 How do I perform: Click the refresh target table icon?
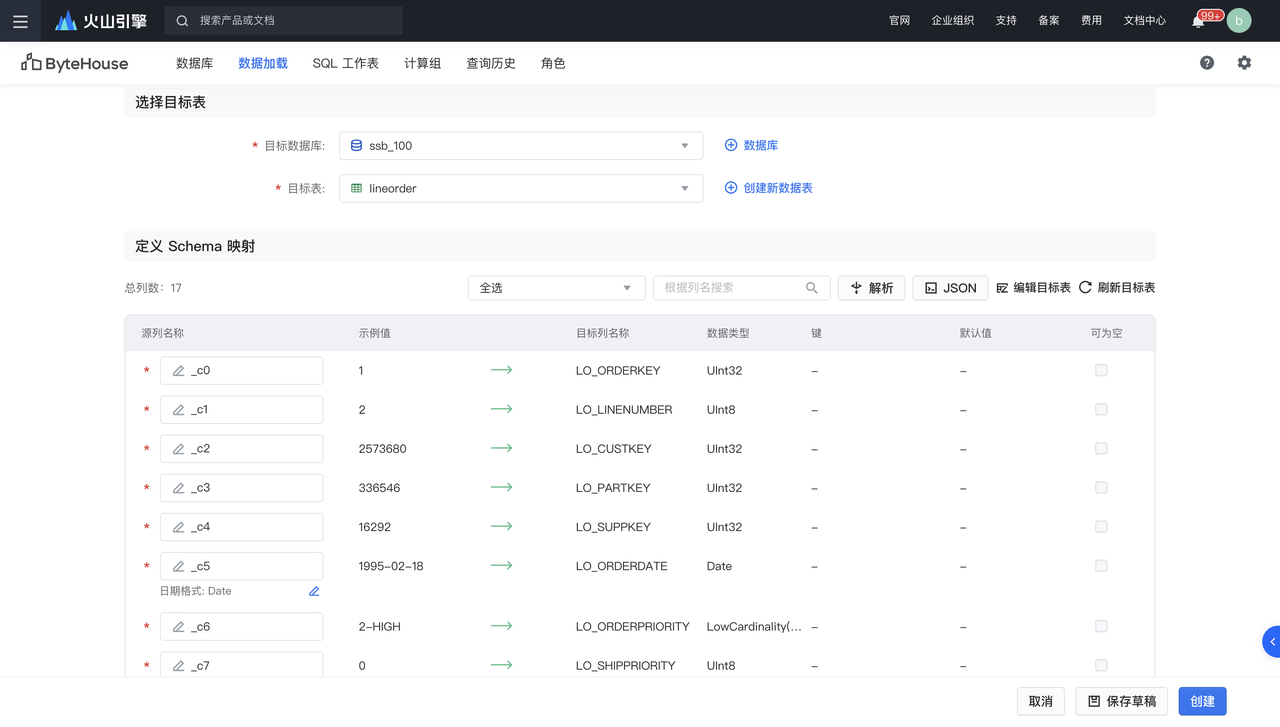click(x=1085, y=288)
